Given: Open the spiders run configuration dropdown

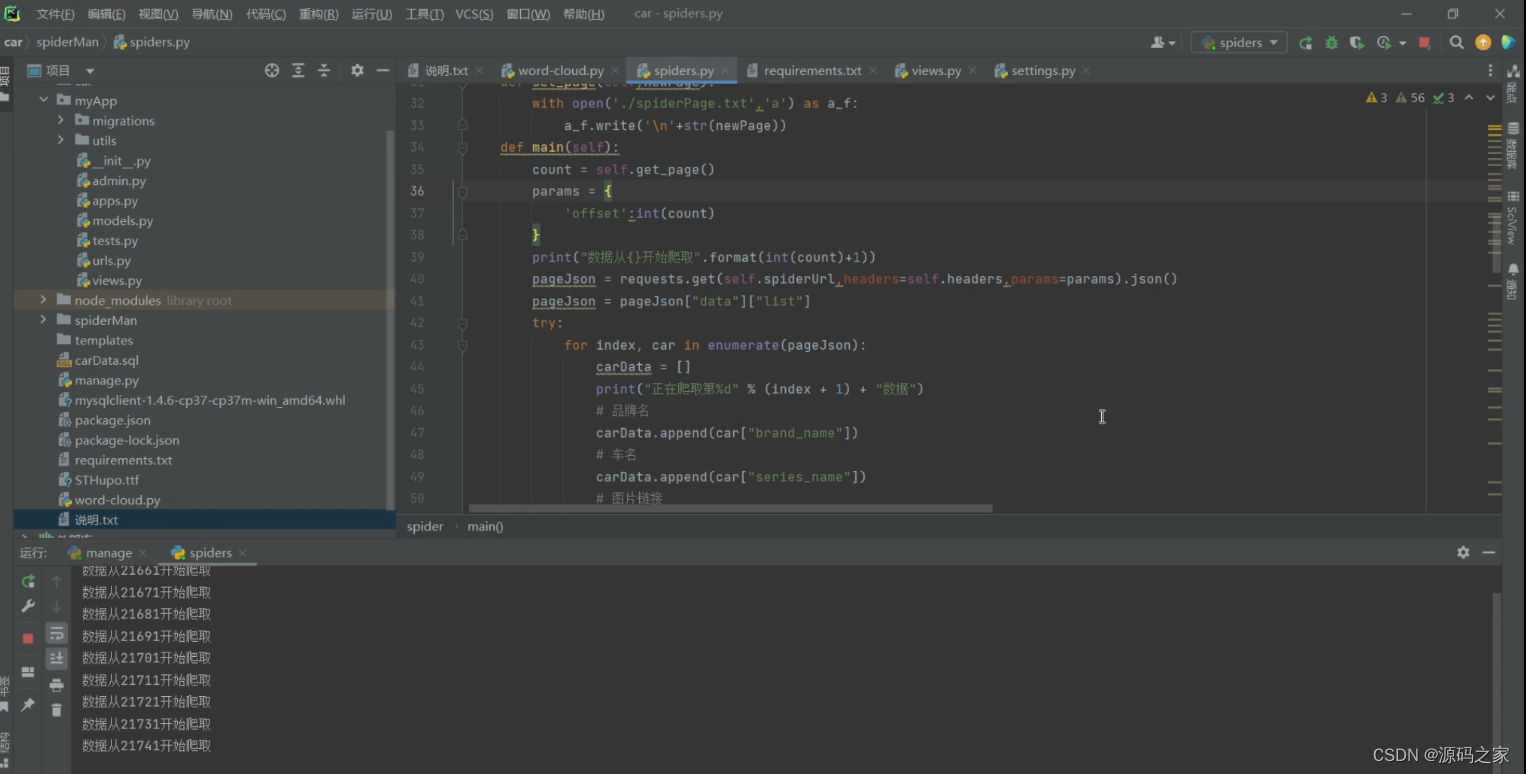Looking at the screenshot, I should tap(1239, 43).
